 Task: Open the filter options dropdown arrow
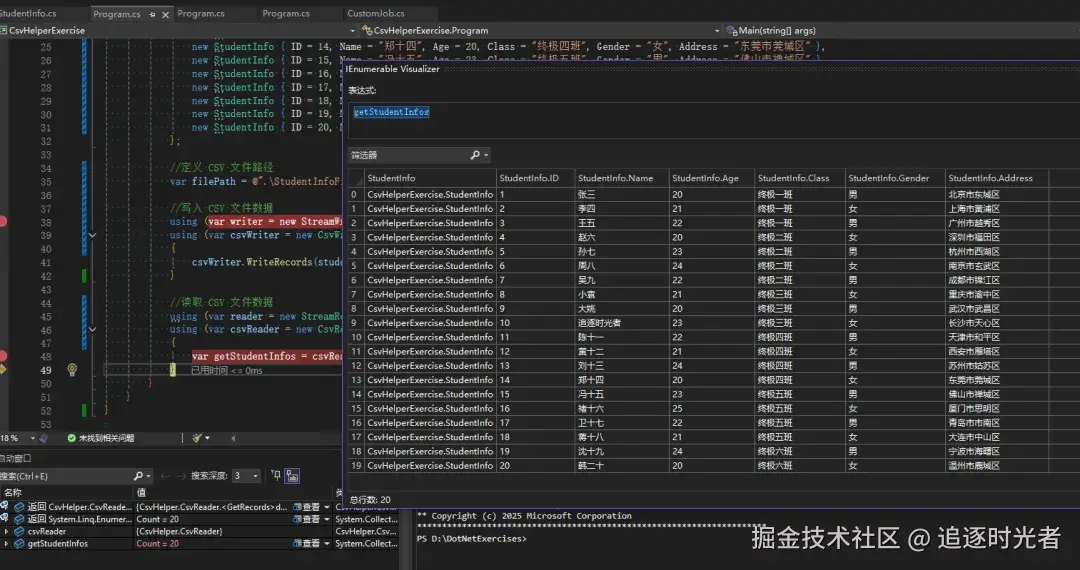click(x=486, y=155)
